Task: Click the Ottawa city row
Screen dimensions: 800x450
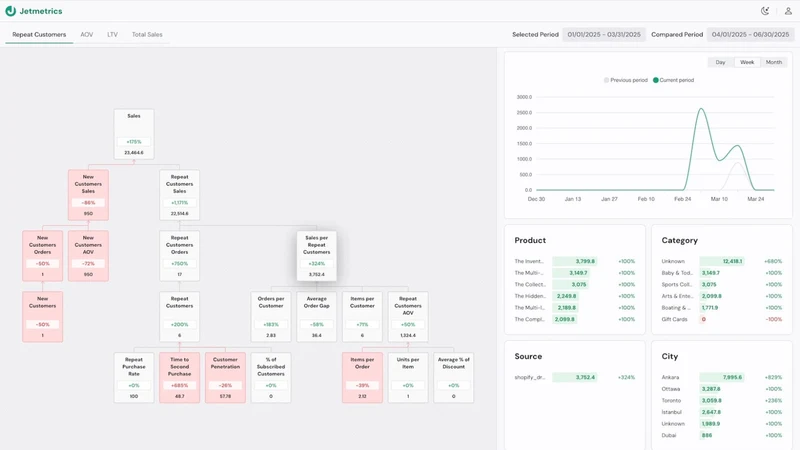Action: [721, 389]
